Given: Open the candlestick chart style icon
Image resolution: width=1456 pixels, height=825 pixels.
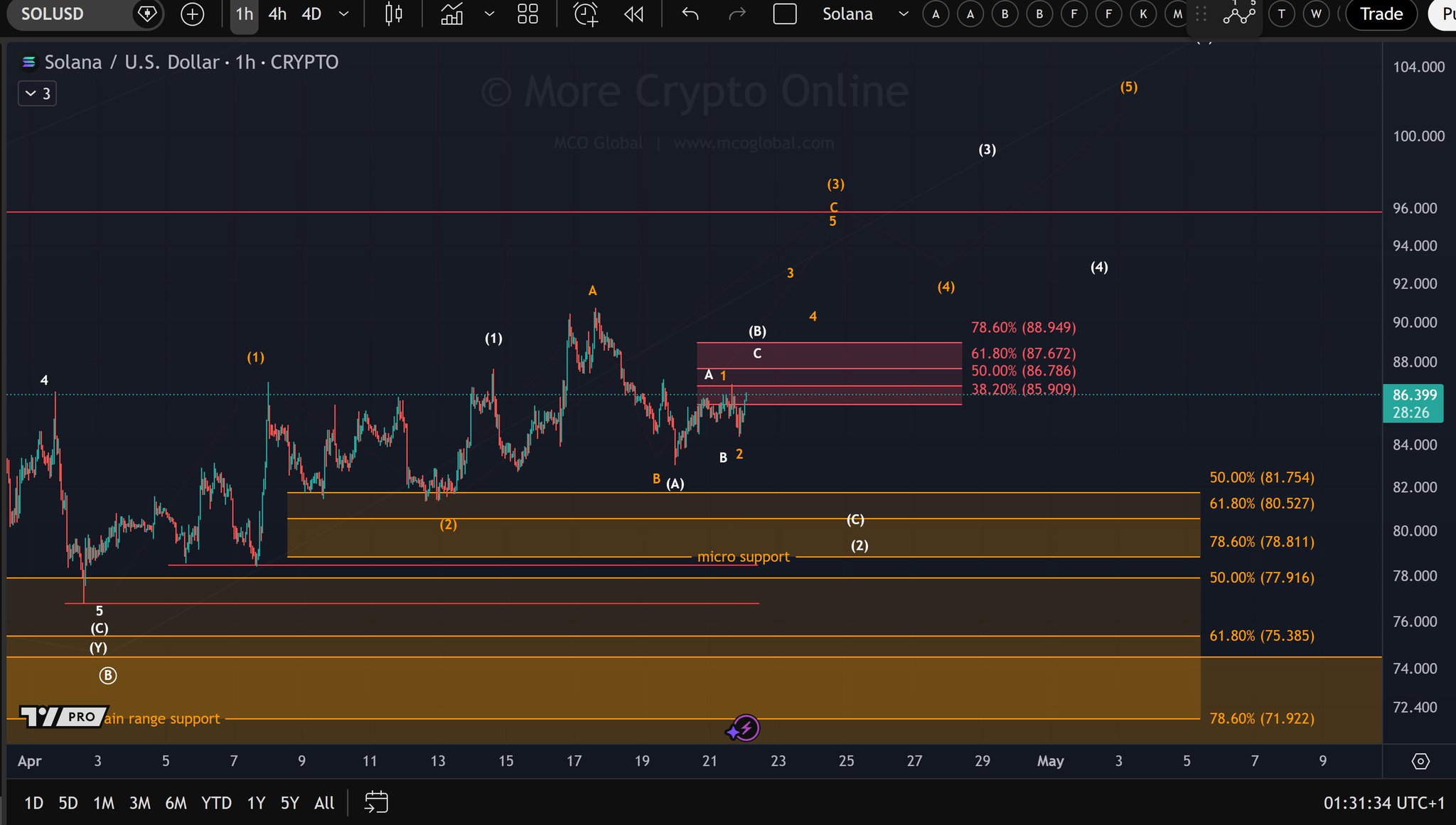Looking at the screenshot, I should 393,14.
